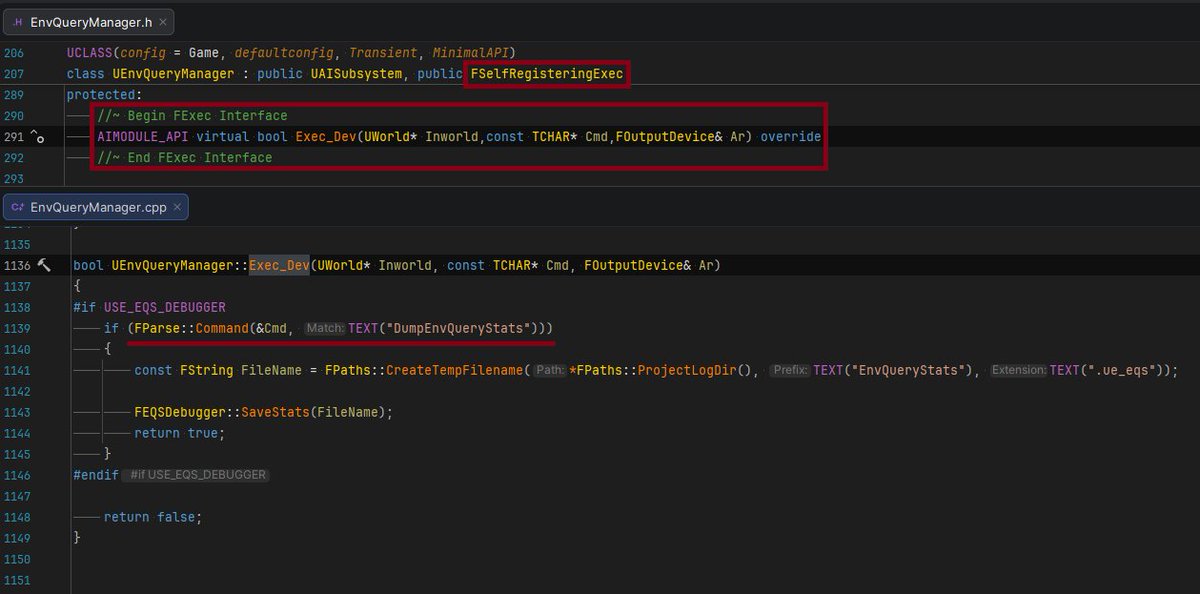
Task: Click AIMODULE_API macro on line 291
Action: point(142,137)
